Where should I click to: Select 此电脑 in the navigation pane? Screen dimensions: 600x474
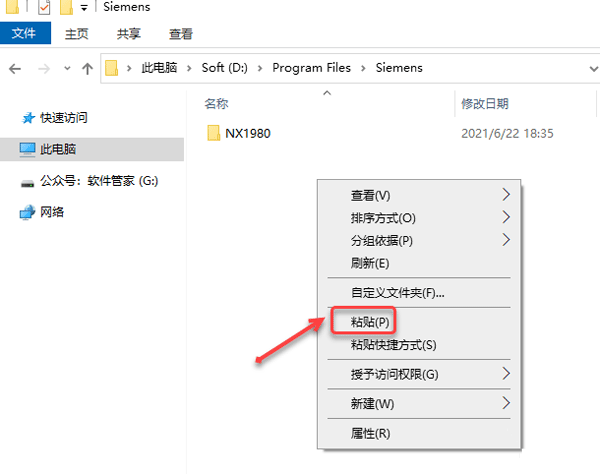[x=92, y=149]
